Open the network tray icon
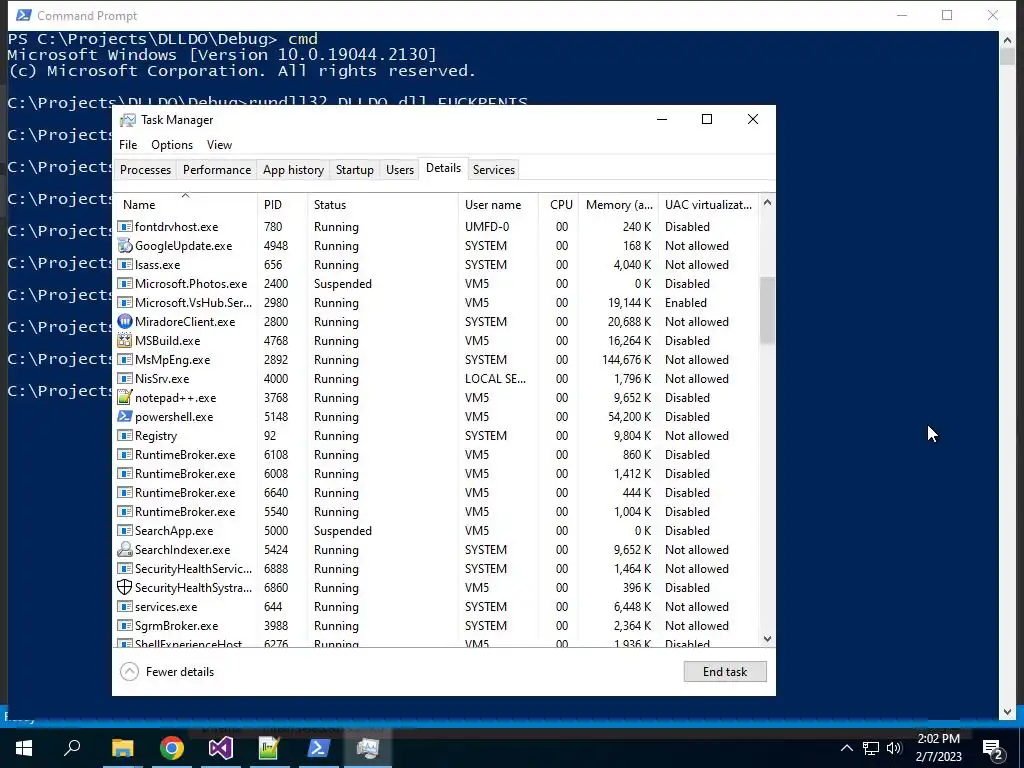The image size is (1024, 768). [871, 748]
